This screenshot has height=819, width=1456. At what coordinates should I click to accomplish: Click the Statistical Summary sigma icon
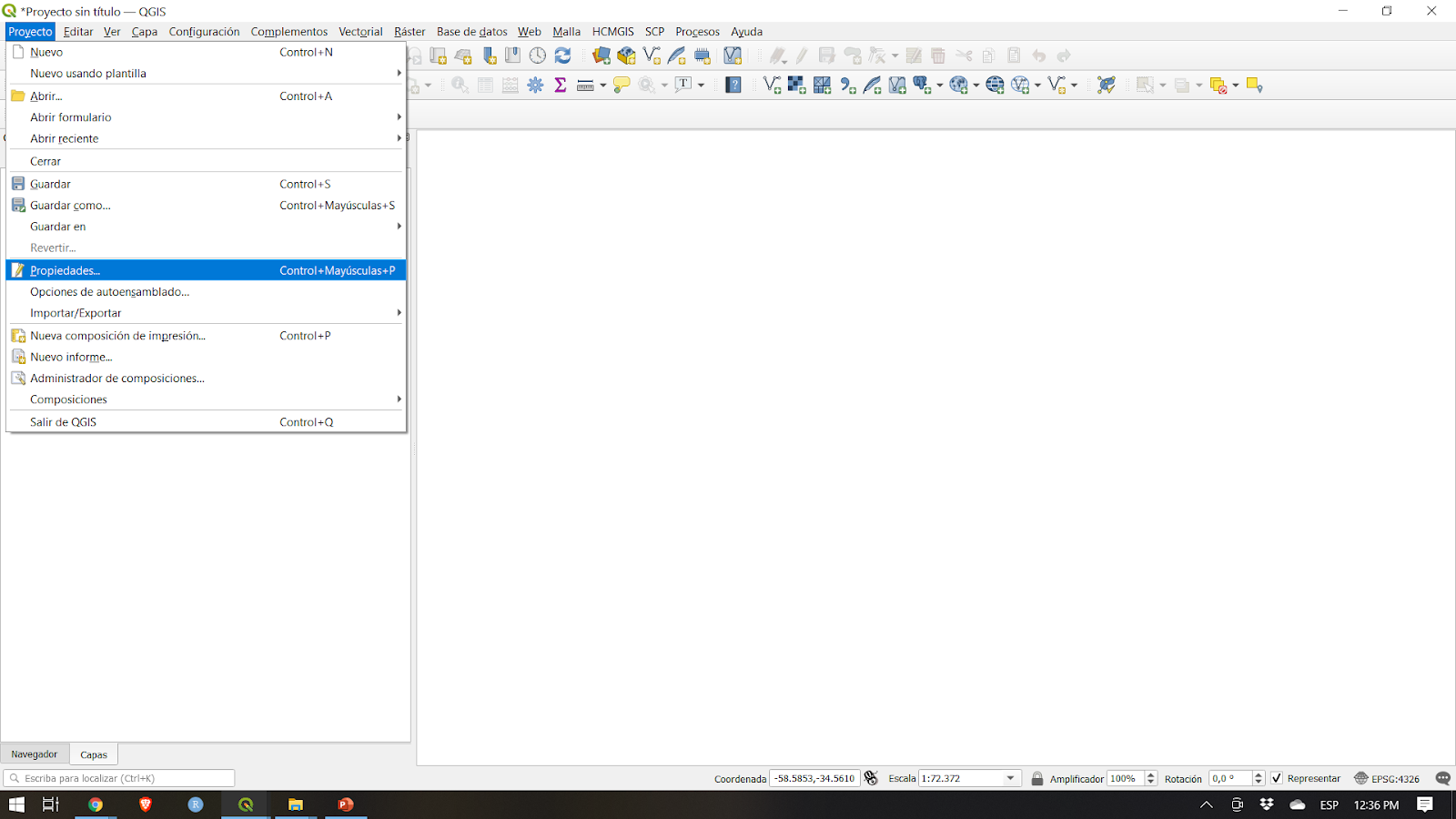[561, 85]
